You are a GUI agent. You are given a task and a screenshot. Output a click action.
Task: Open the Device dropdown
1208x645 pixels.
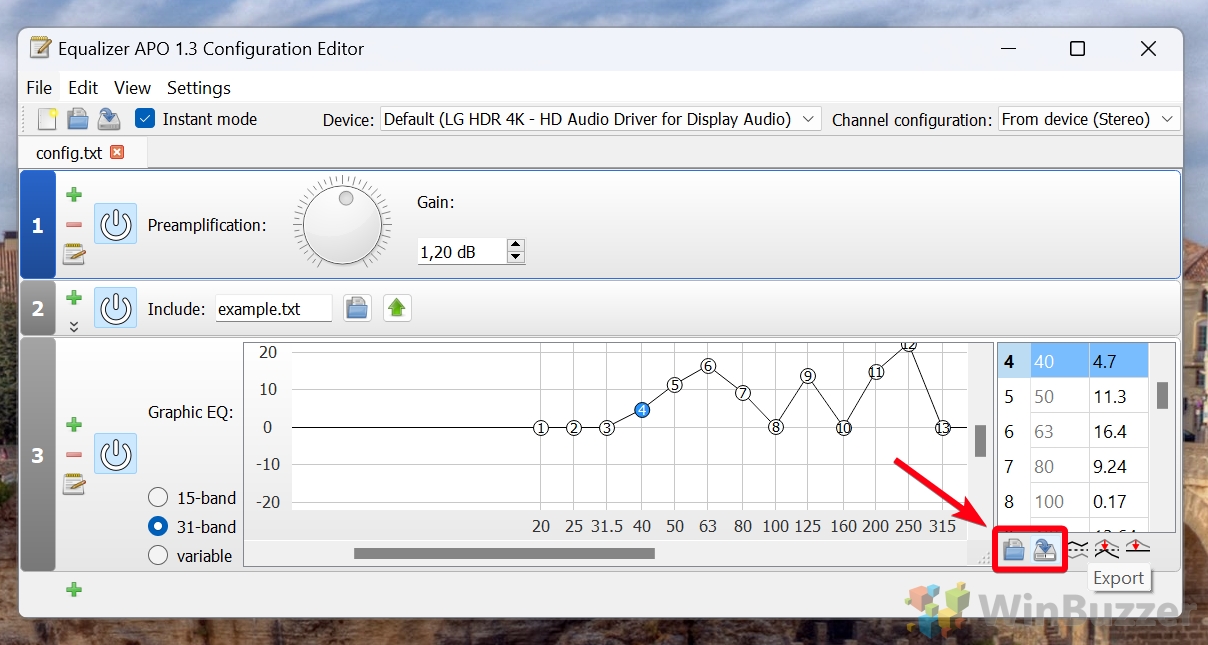coord(600,119)
